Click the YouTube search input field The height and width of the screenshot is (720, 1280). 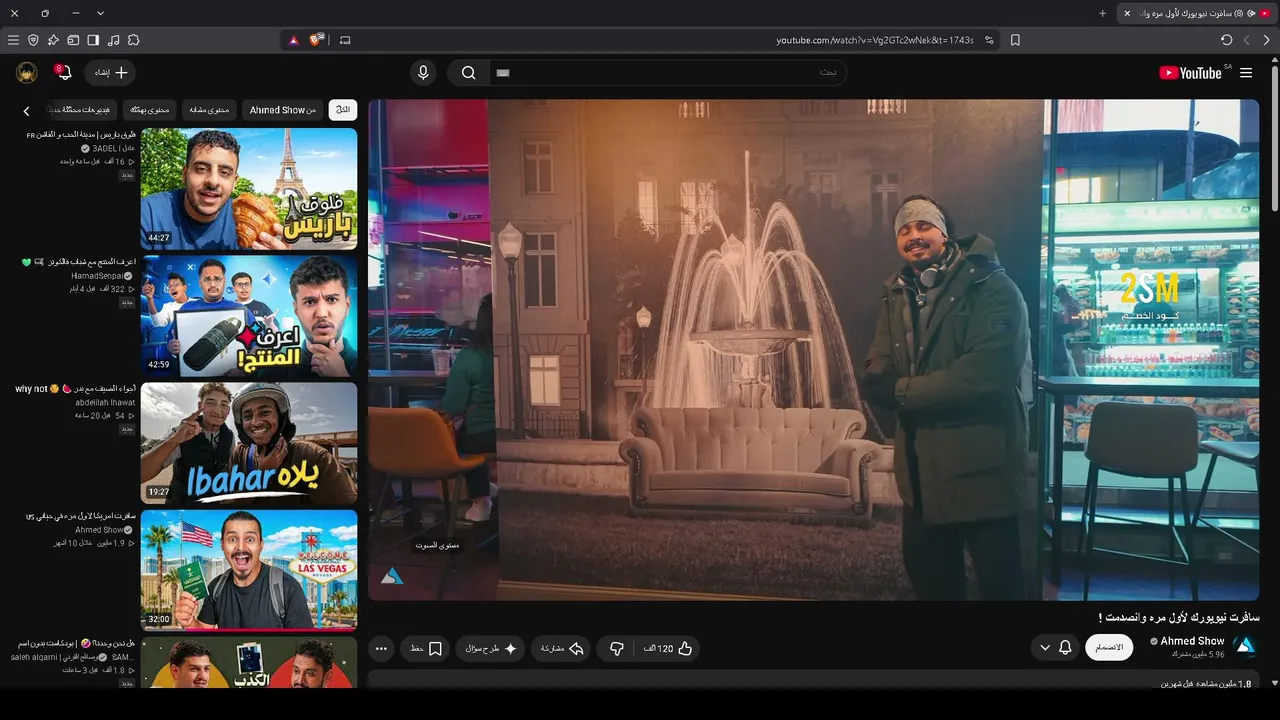click(x=668, y=73)
